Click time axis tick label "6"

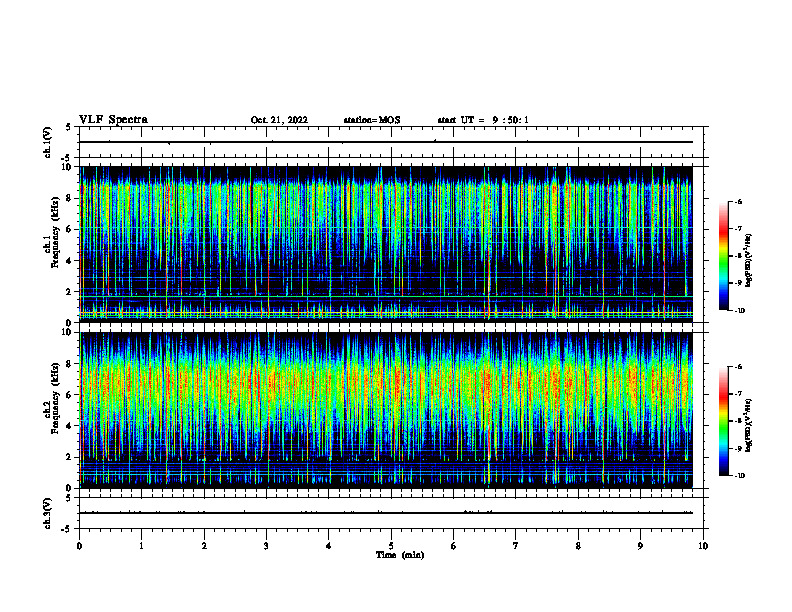pyautogui.click(x=454, y=546)
